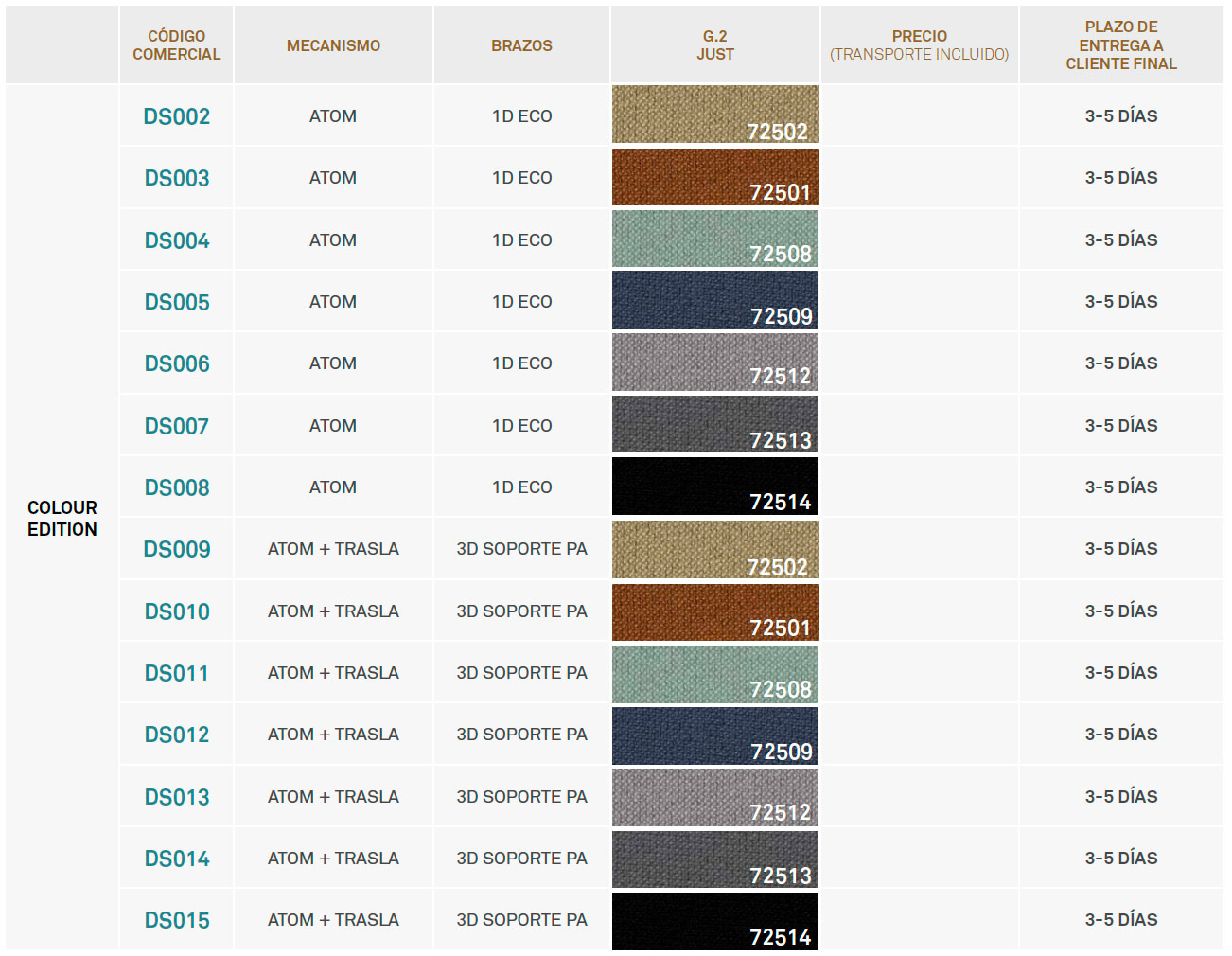
Task: Select the 72513 dark grey swatch in row DS007
Action: point(715,424)
